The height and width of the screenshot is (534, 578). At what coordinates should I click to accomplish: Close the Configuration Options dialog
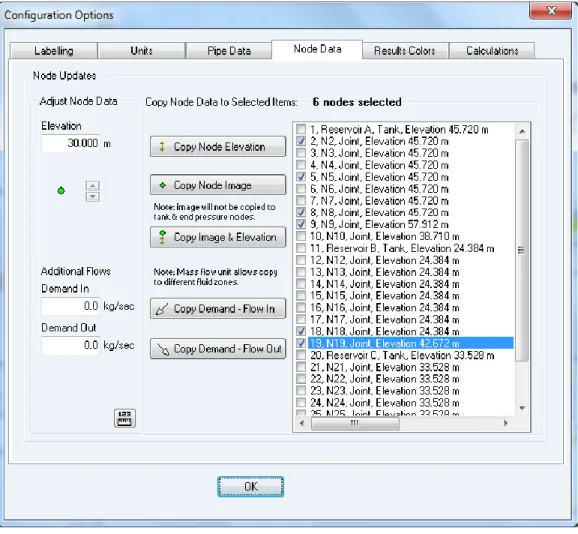[x=551, y=11]
